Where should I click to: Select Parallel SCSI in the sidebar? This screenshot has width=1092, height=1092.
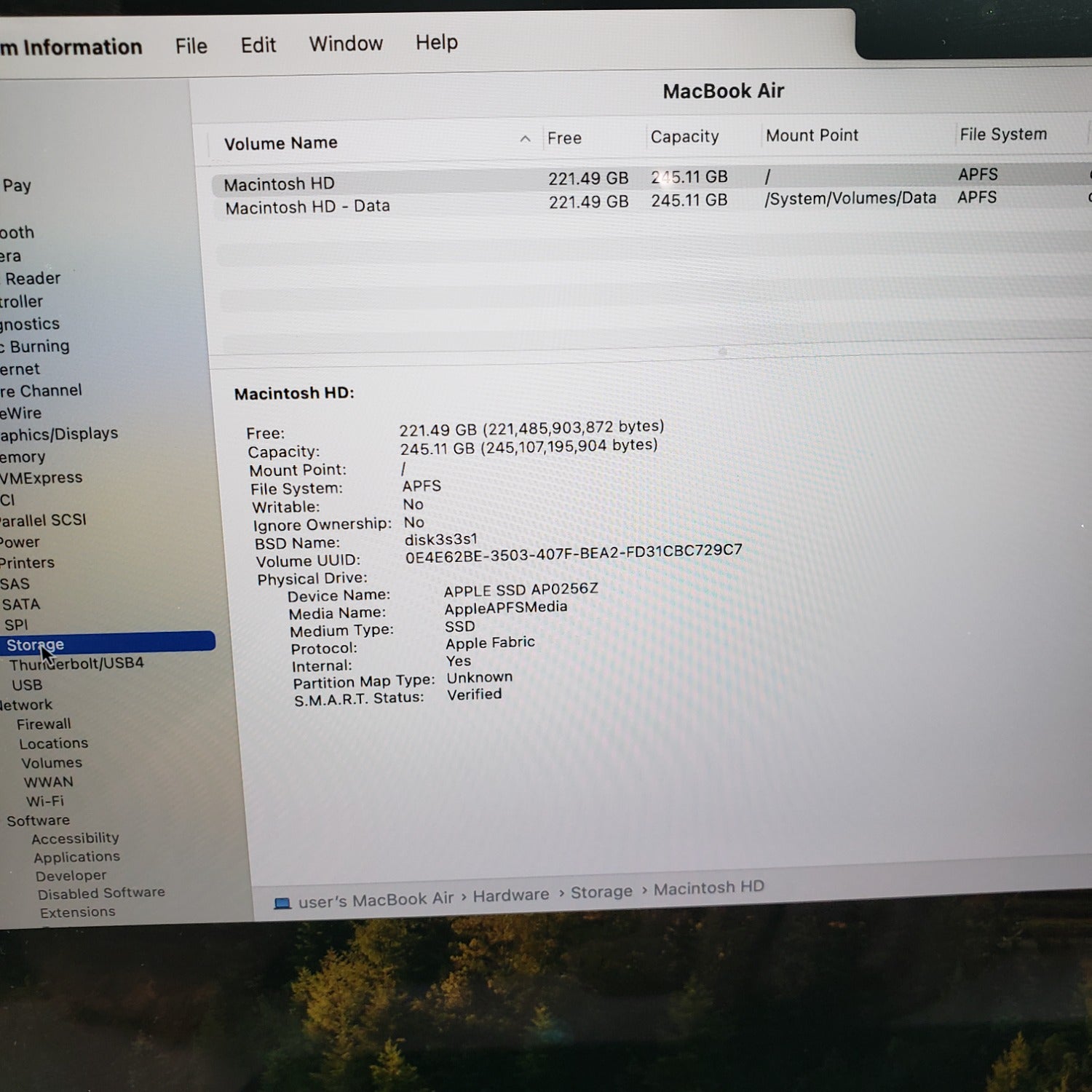click(43, 521)
